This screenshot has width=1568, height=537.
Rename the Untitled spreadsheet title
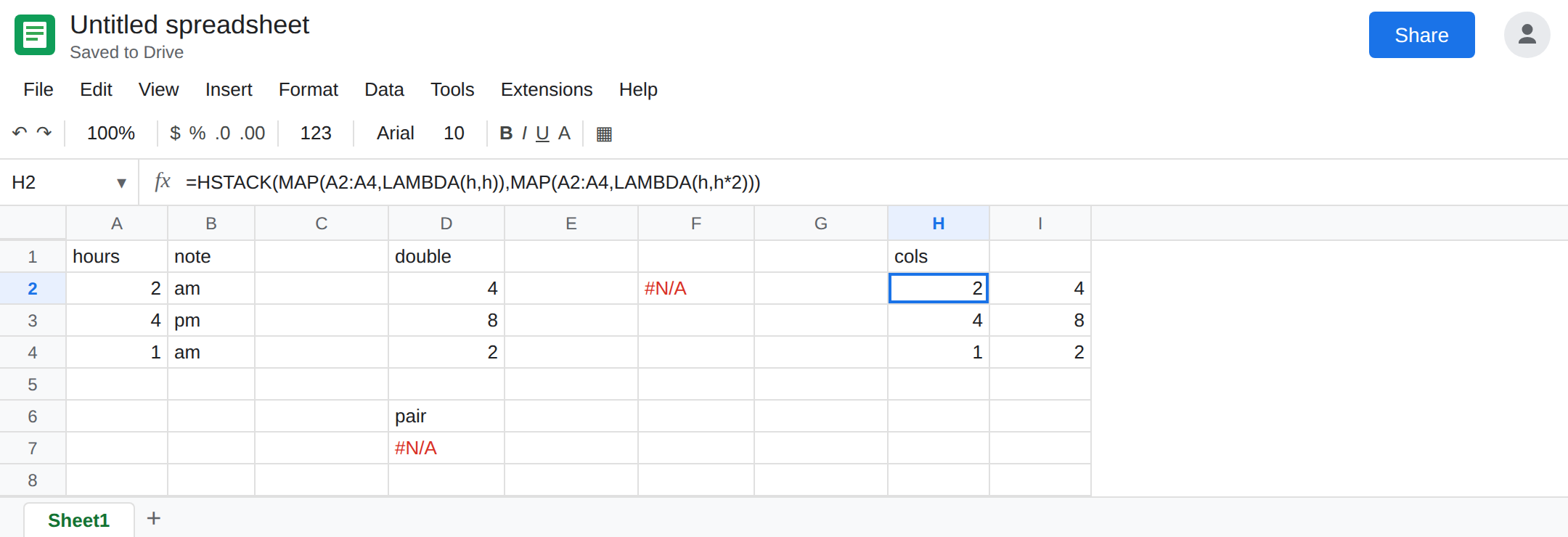click(x=189, y=25)
